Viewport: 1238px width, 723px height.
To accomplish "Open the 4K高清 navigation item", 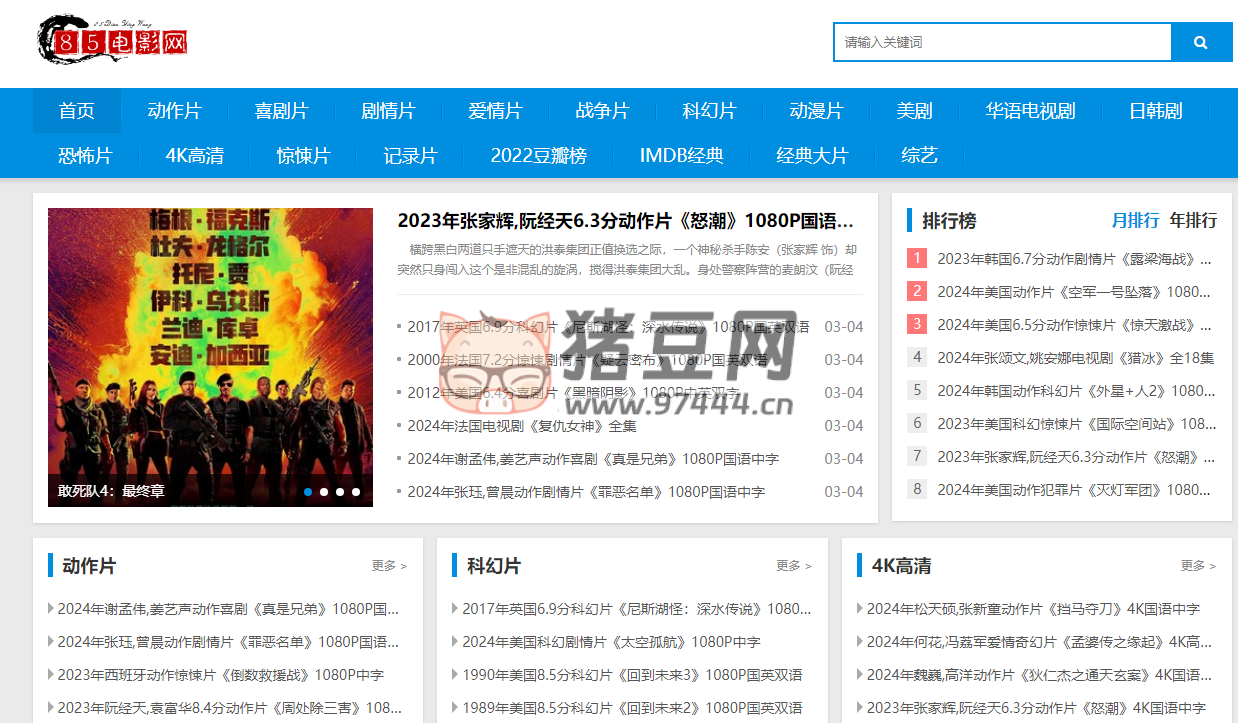I will pyautogui.click(x=194, y=155).
